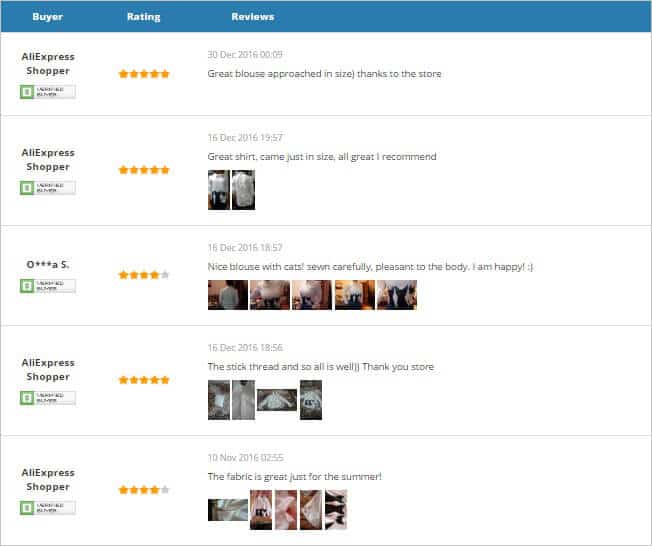Screen dimensions: 652x546
Task: Open third photo in 'stick thread' review
Action: (x=277, y=400)
